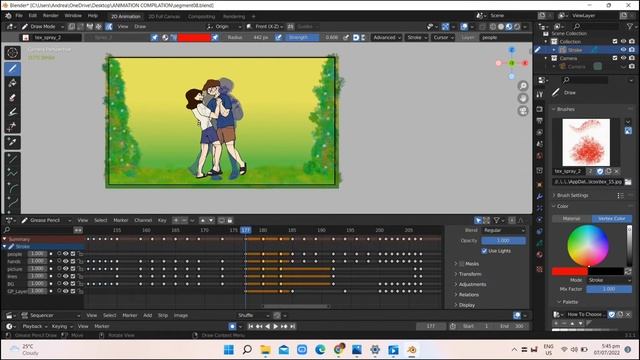Switch to Vertex Color mode
This screenshot has width=640, height=360.
[611, 219]
